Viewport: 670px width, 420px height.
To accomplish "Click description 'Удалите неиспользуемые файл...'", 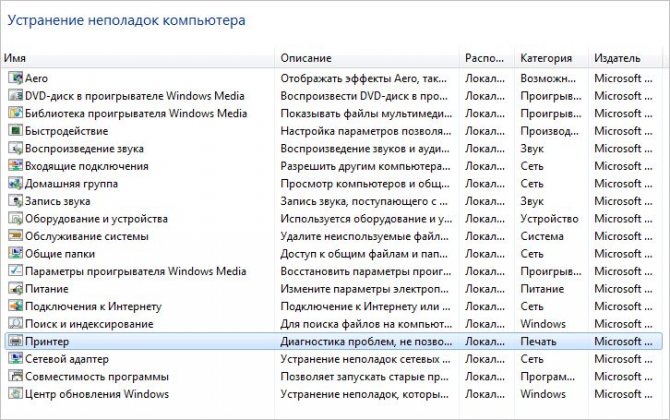I will 364,236.
